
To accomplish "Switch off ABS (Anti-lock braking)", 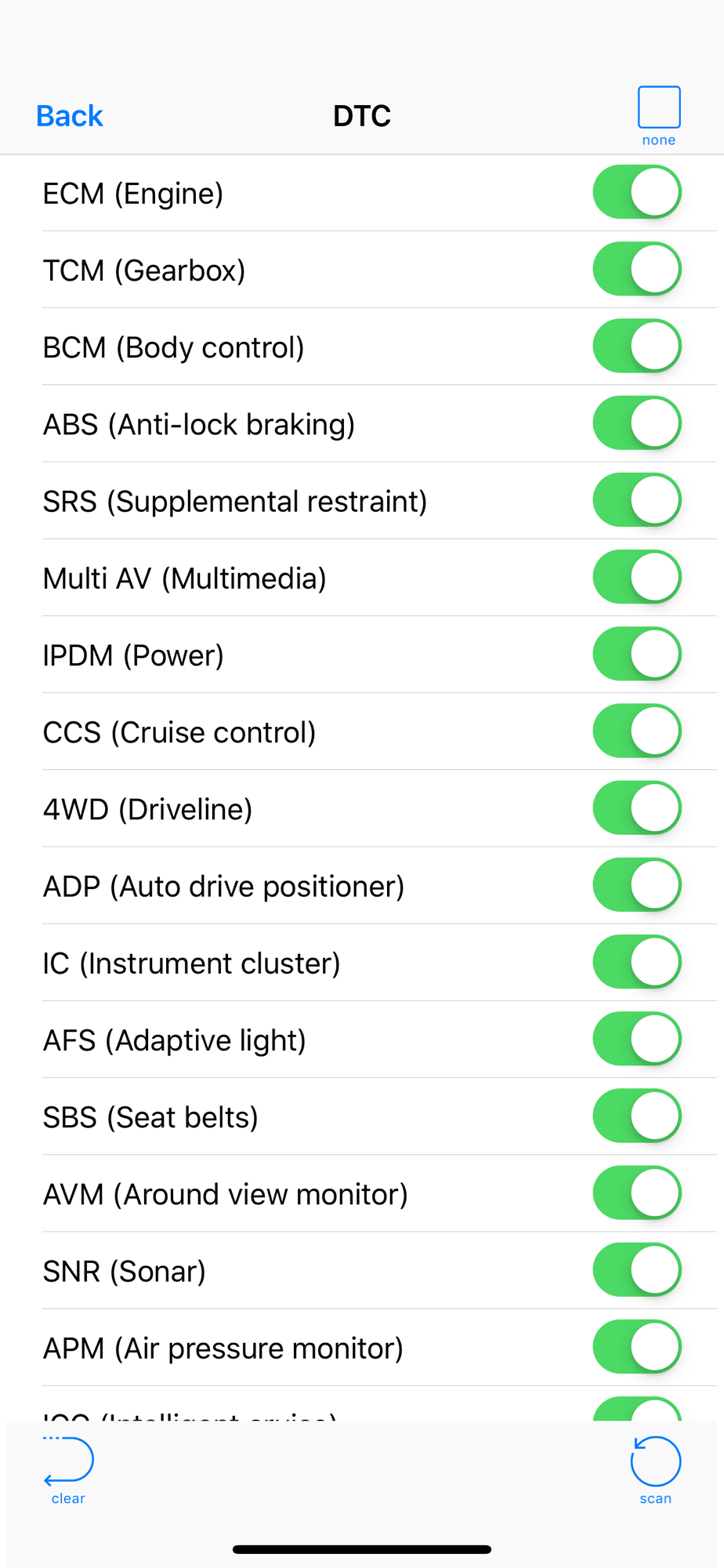I will pyautogui.click(x=637, y=423).
